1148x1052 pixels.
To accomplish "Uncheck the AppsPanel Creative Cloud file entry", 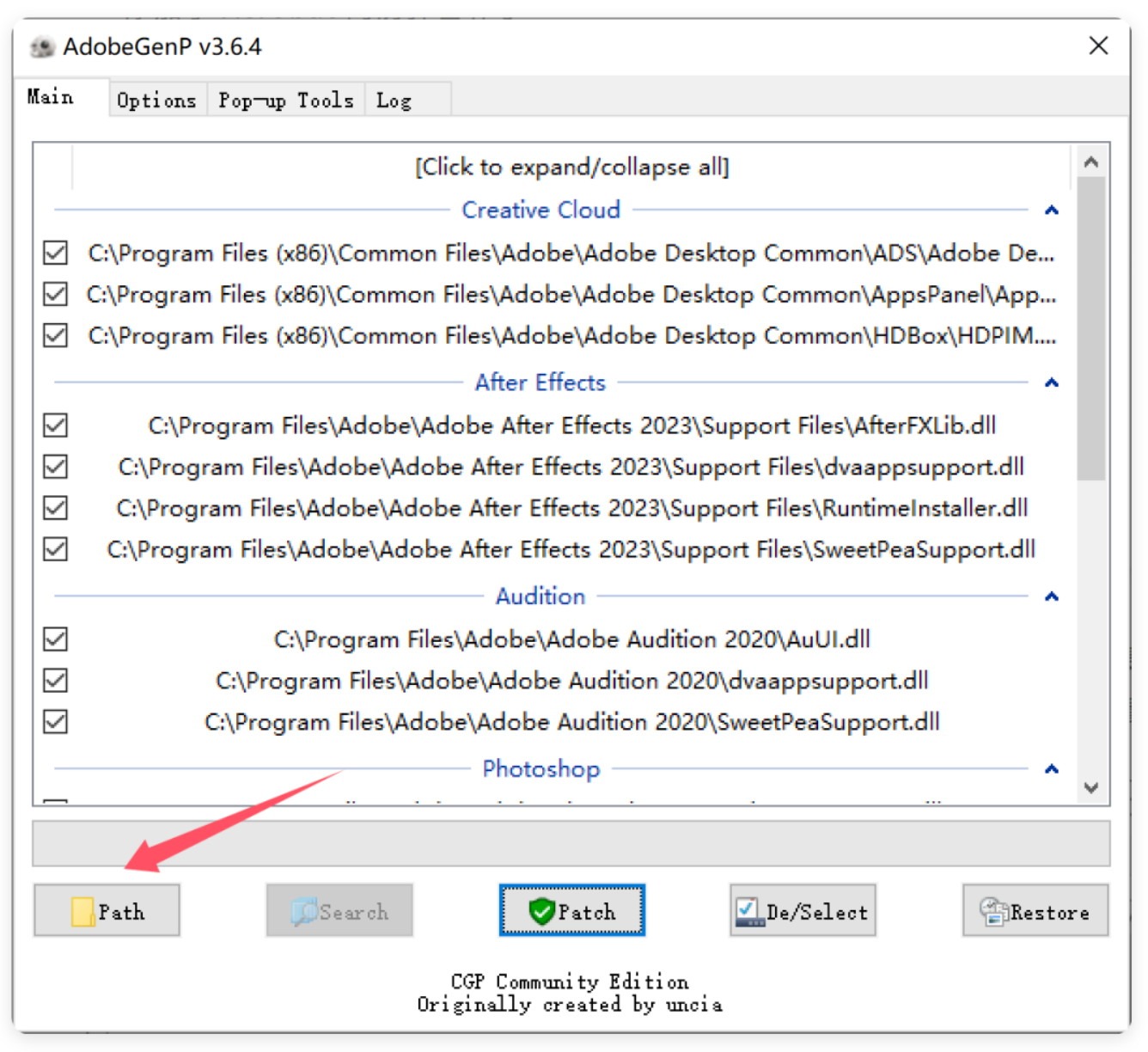I will point(56,294).
